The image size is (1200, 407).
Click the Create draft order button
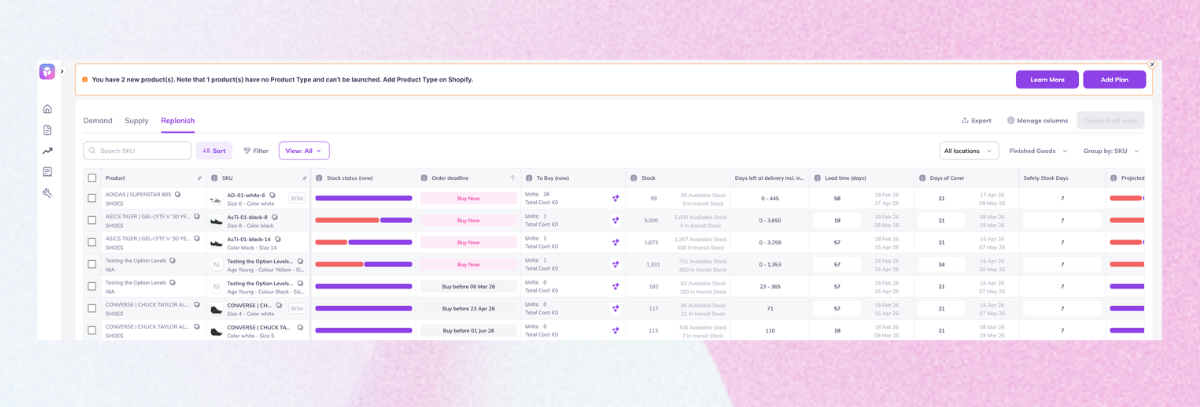(1110, 121)
